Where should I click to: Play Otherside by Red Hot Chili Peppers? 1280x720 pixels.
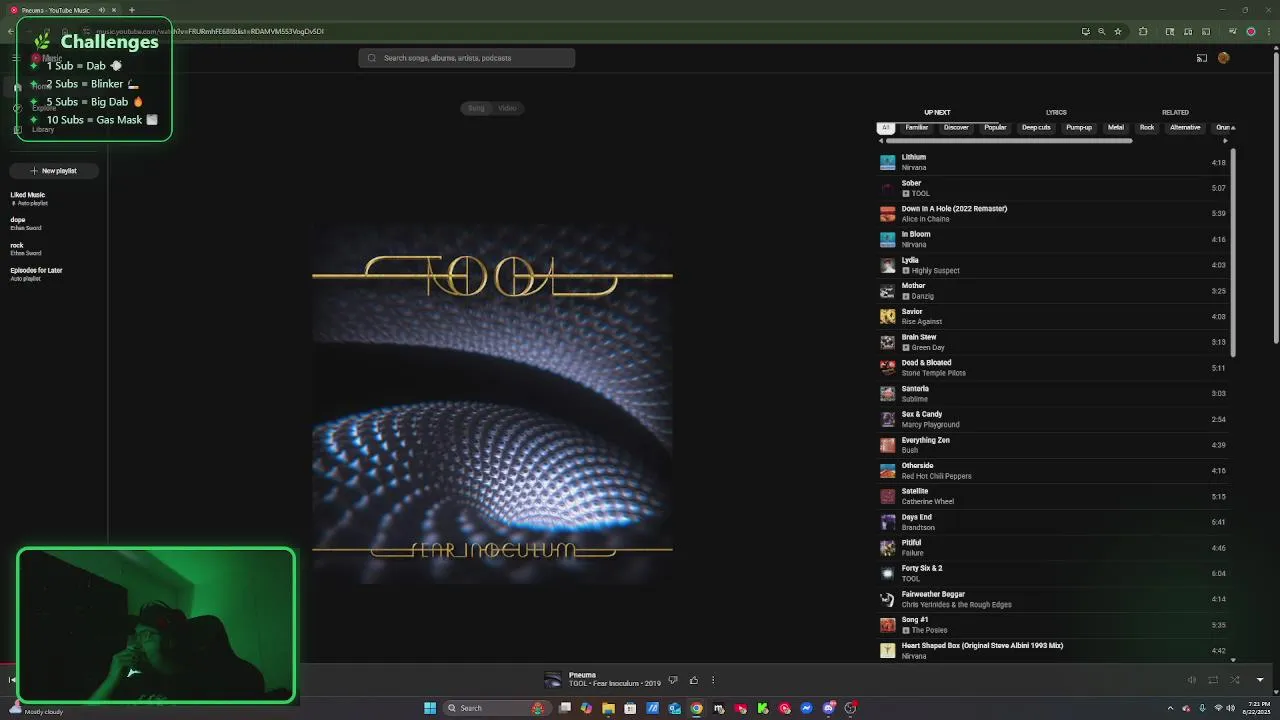pyautogui.click(x=1053, y=470)
